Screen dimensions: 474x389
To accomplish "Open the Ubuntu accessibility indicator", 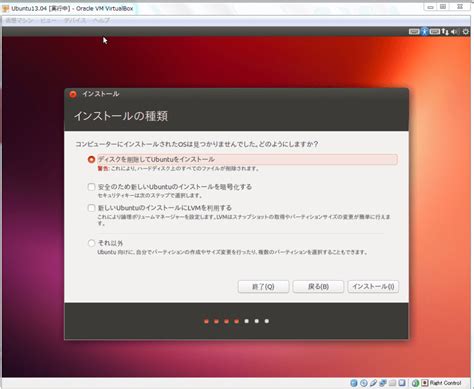I will pos(424,32).
